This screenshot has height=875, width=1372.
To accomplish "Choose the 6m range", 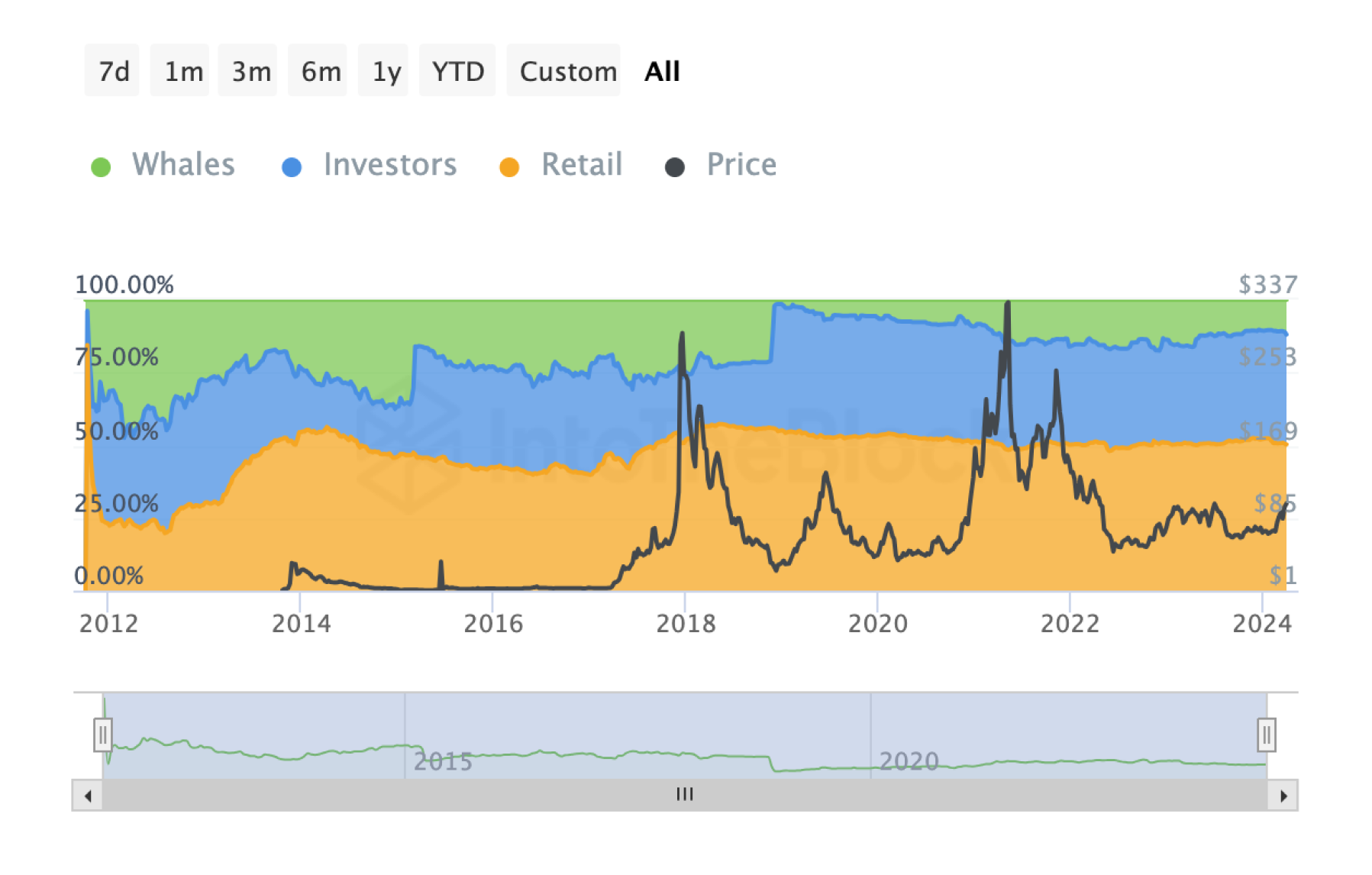I will click(x=317, y=70).
